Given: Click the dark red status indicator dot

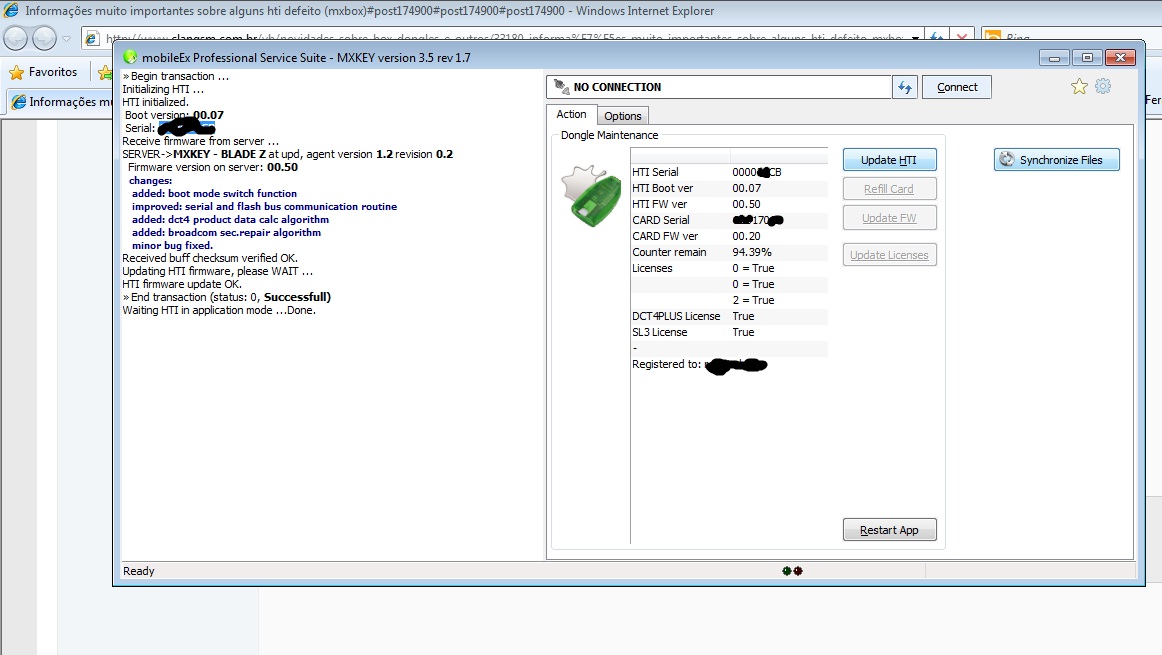Looking at the screenshot, I should click(x=798, y=571).
